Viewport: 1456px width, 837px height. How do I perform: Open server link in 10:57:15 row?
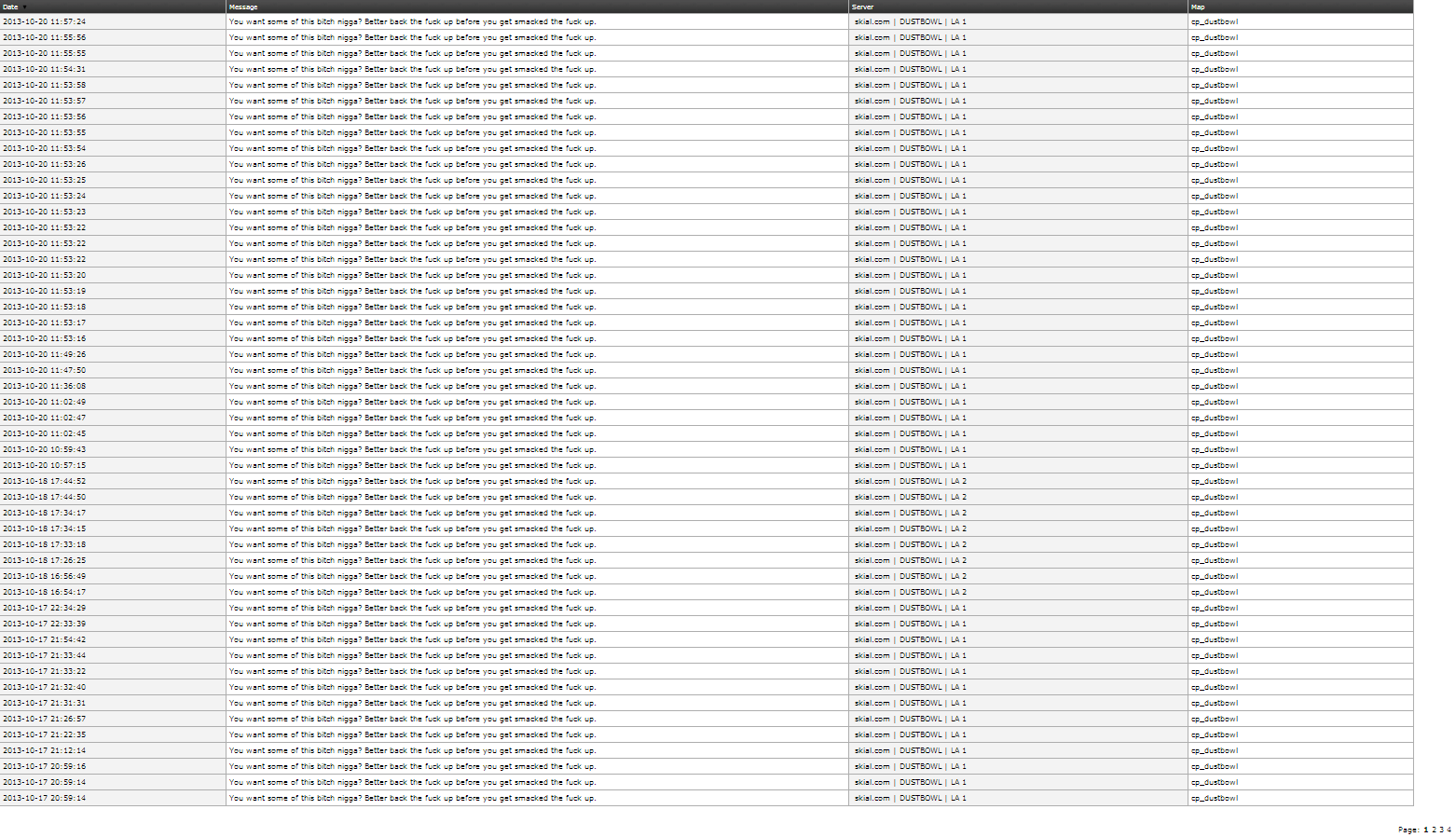[x=910, y=465]
